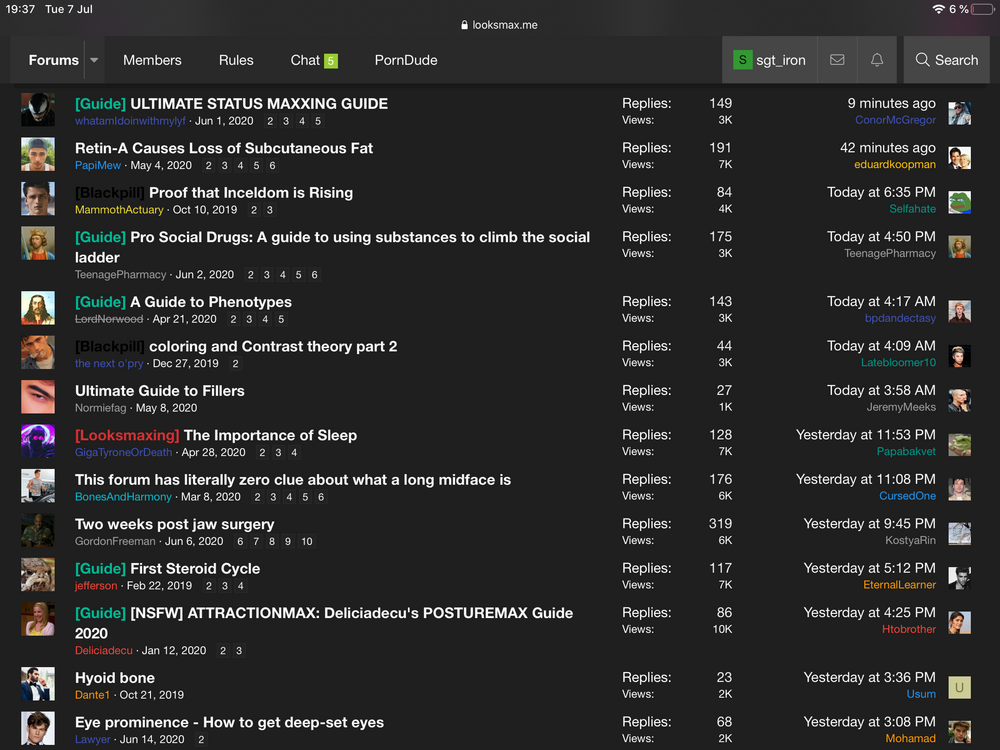
Task: Click GordonFreeman author avatar
Action: tap(38, 531)
